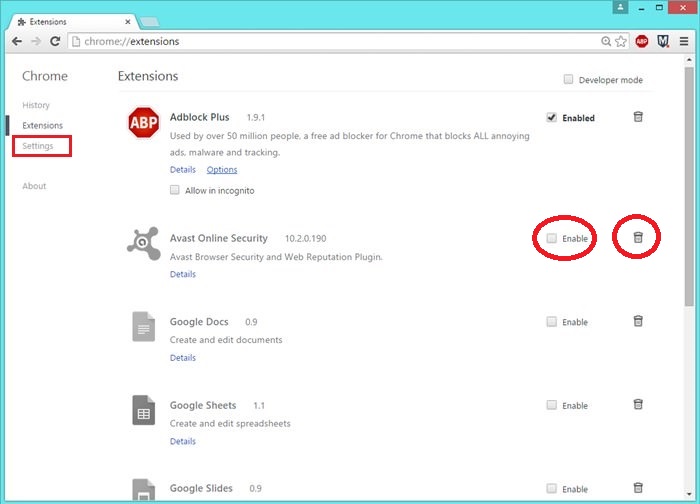Remove Adblock Plus using its trash icon

tap(638, 117)
